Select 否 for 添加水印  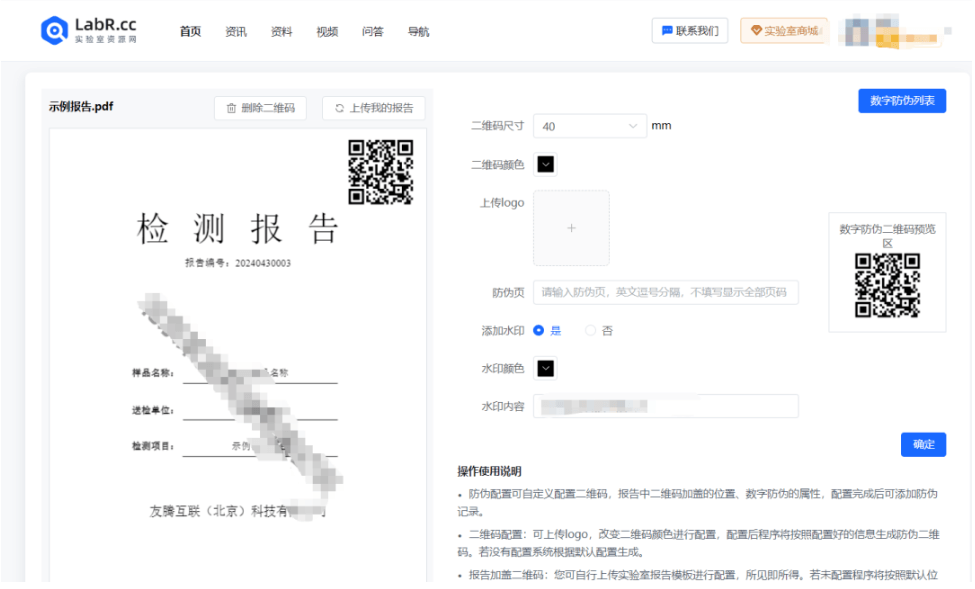click(x=599, y=331)
